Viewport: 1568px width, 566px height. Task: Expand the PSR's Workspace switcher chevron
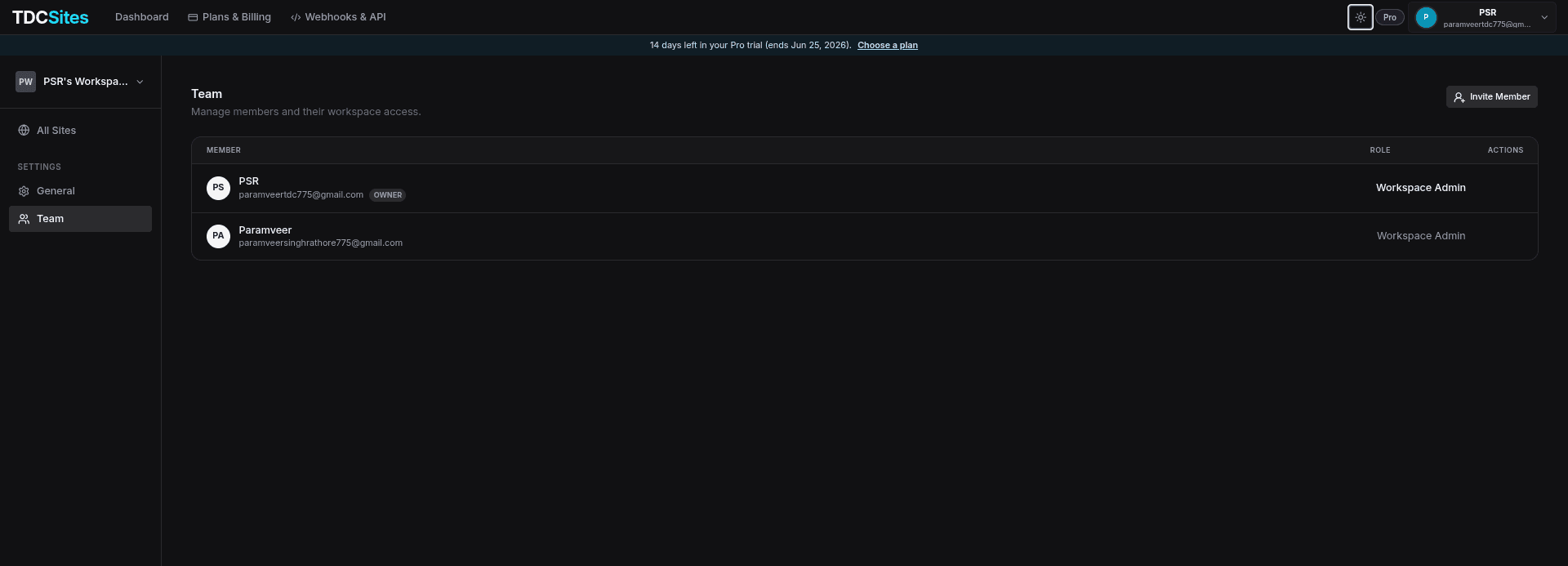(x=140, y=82)
